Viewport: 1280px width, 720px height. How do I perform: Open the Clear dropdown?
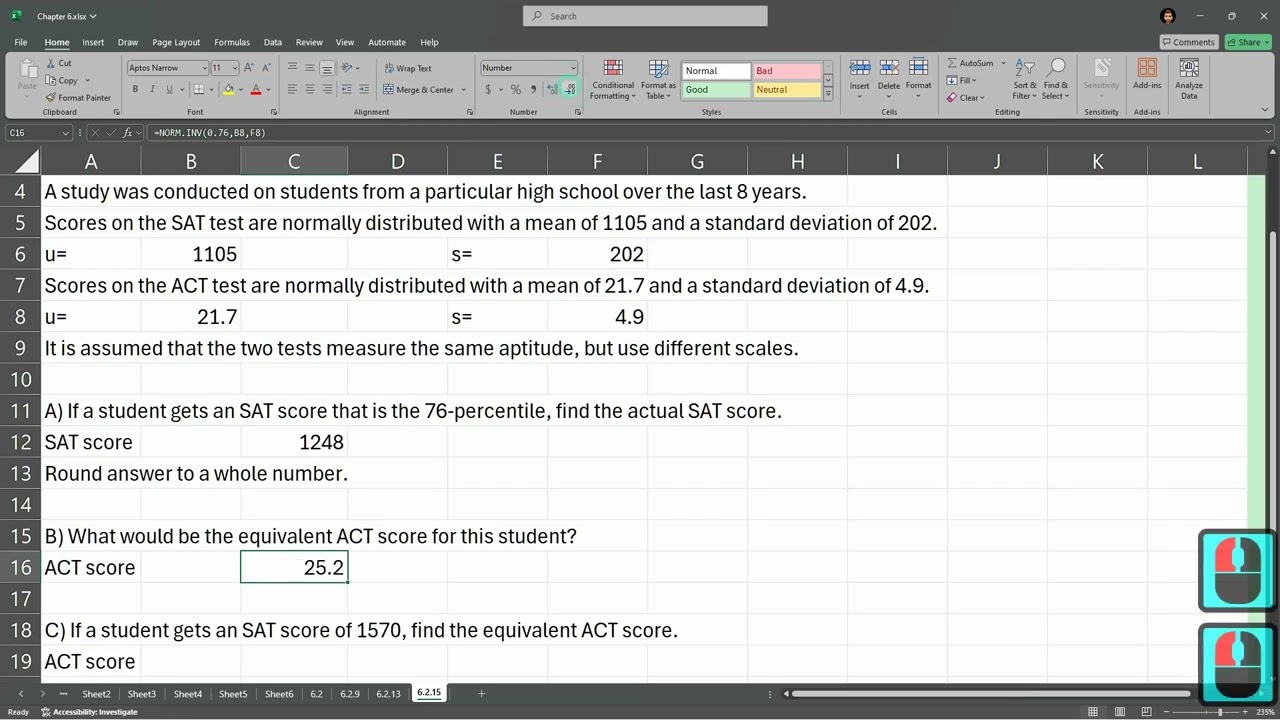tap(965, 98)
